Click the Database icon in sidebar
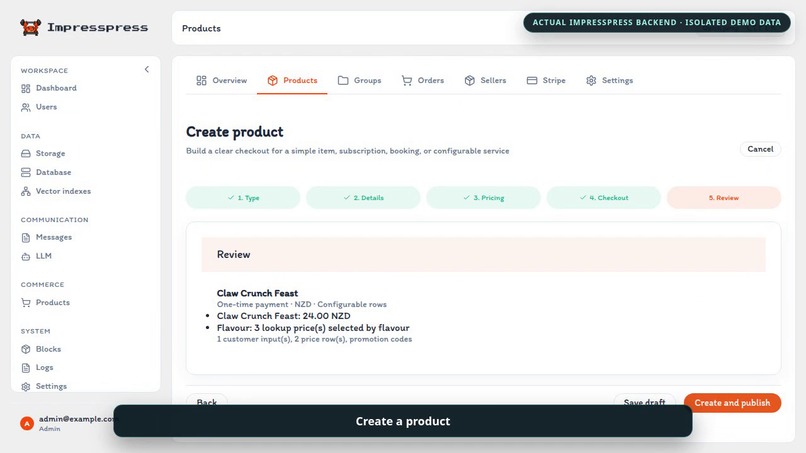Image resolution: width=806 pixels, height=453 pixels. pos(26,172)
